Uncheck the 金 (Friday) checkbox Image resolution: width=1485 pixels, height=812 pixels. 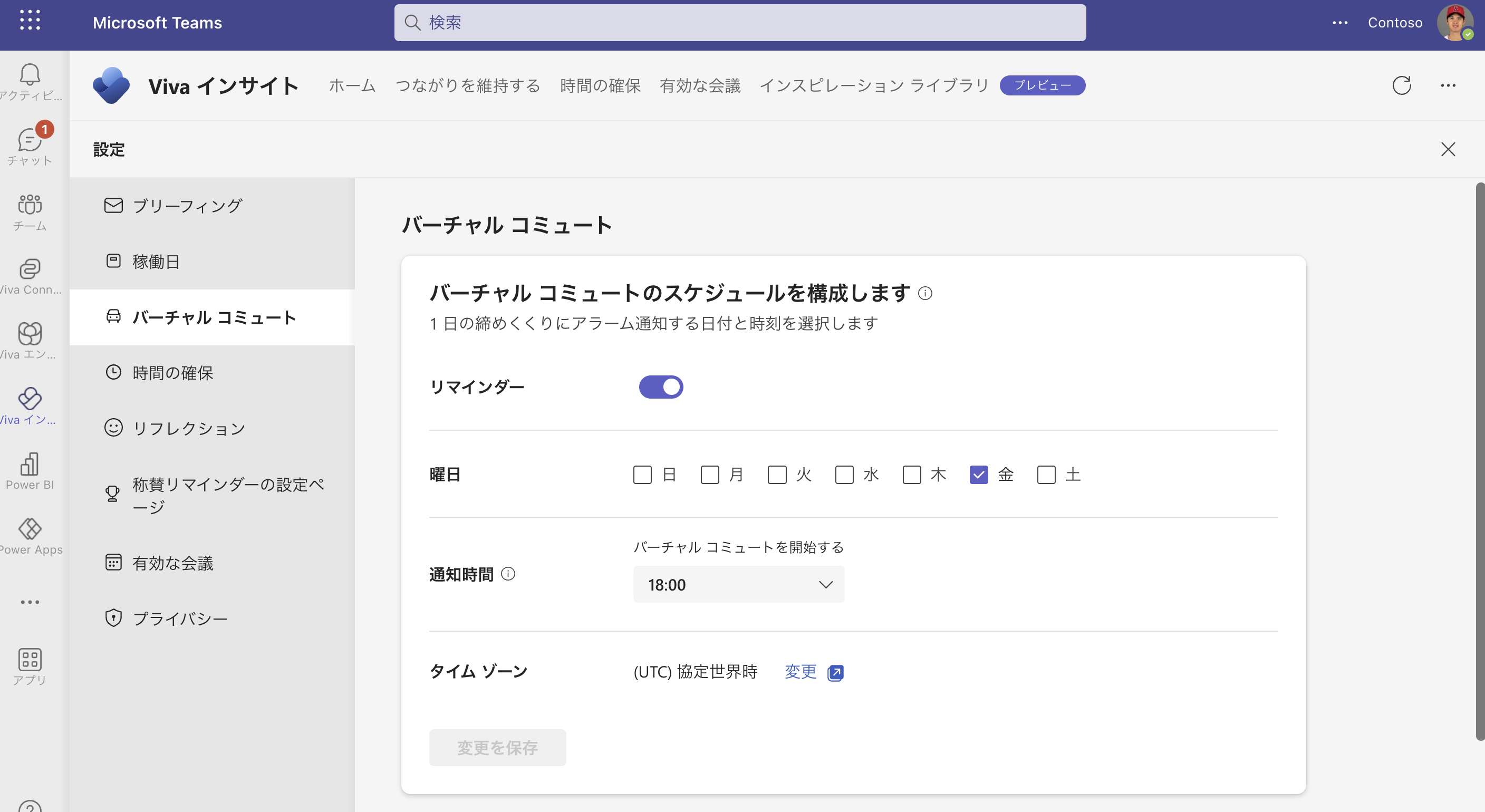[x=978, y=475]
